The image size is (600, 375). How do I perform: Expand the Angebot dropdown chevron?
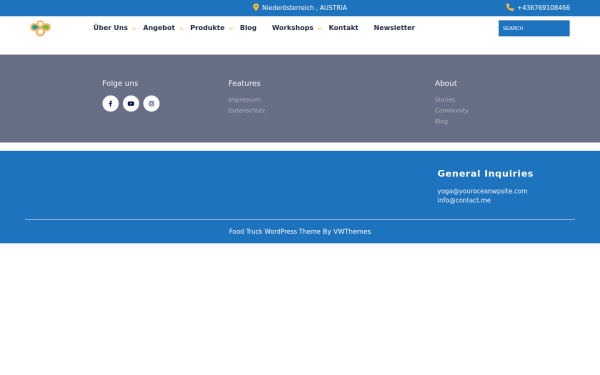[x=181, y=28]
